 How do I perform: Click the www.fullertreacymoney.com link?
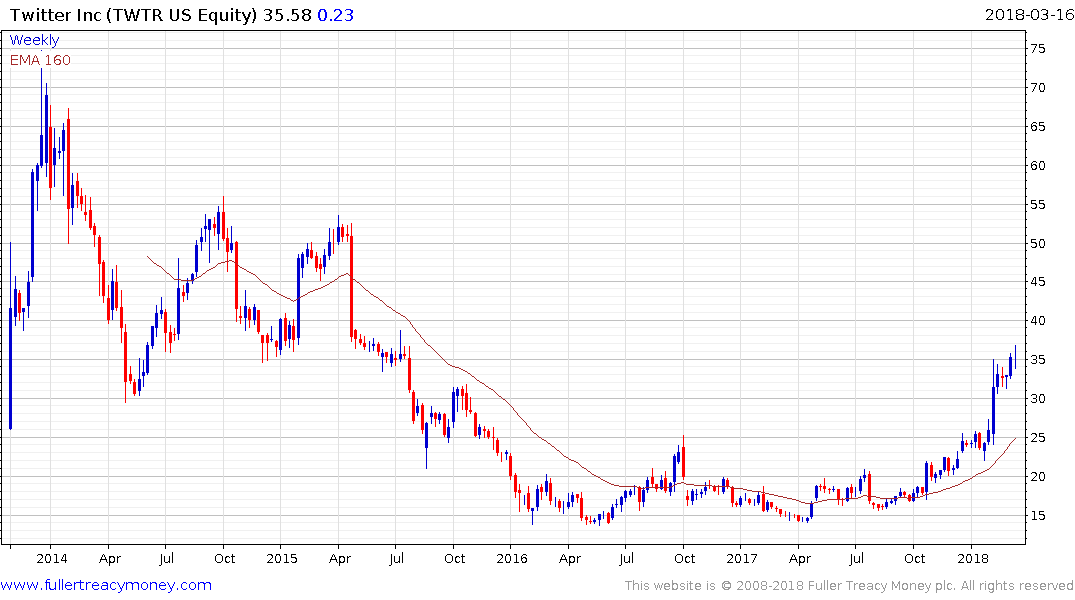pos(106,585)
